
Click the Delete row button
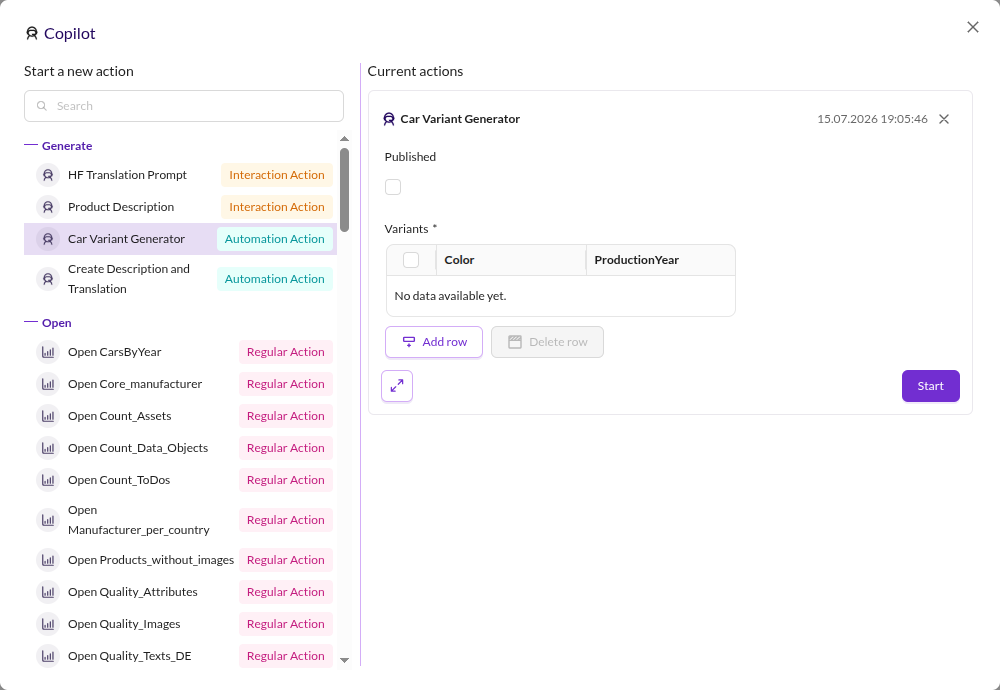pyautogui.click(x=547, y=342)
